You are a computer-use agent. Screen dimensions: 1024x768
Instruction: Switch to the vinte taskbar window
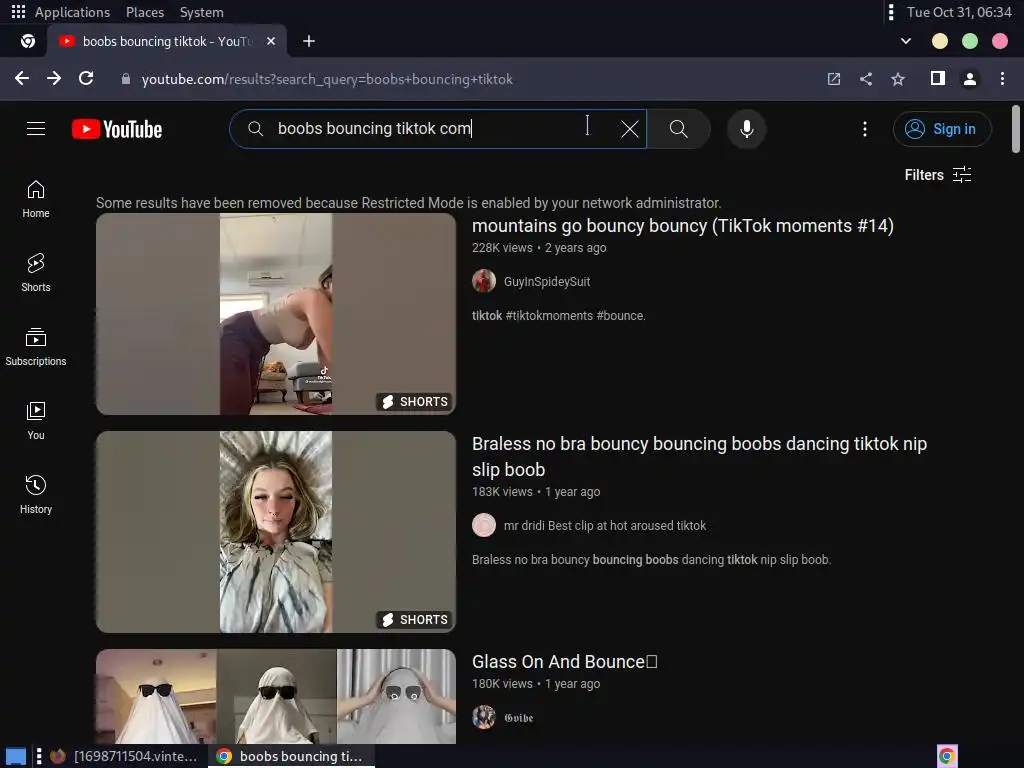click(123, 756)
